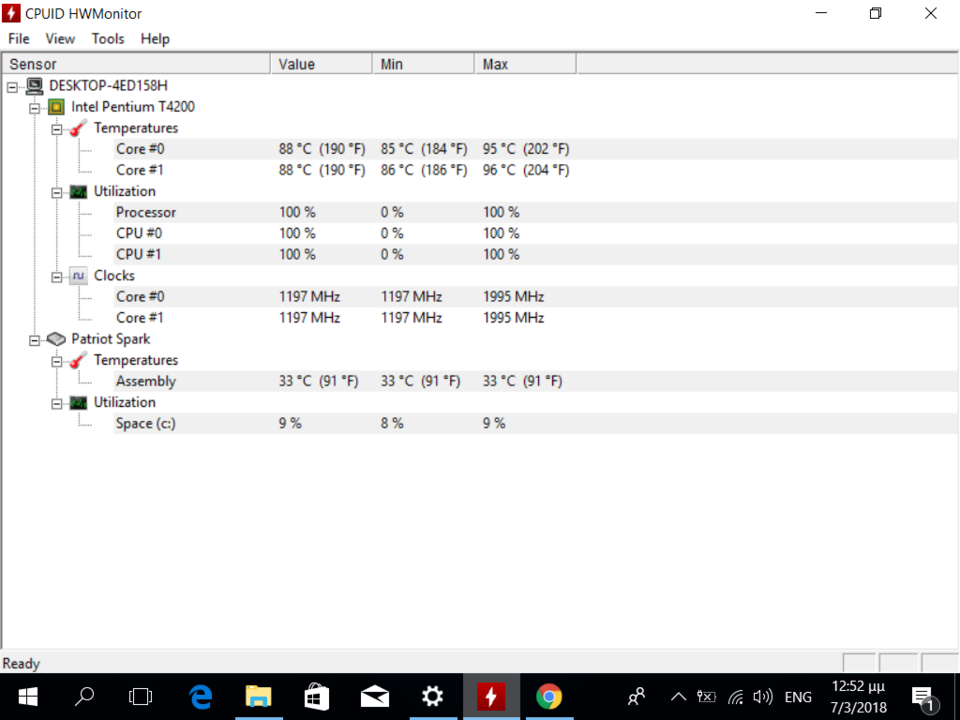Image resolution: width=960 pixels, height=720 pixels.
Task: Click the battery status tray icon
Action: point(706,697)
